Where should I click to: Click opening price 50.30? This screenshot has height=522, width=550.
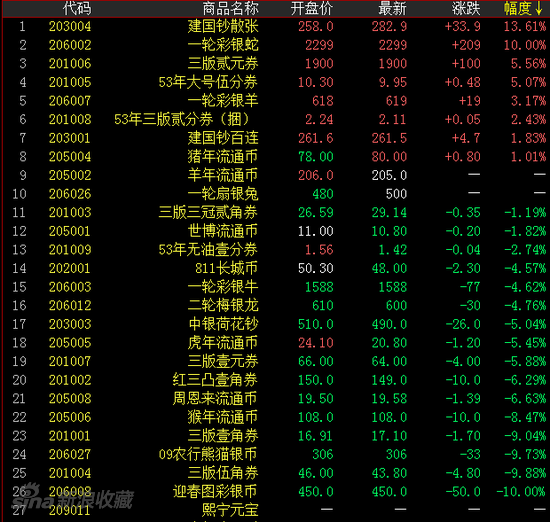click(x=316, y=269)
